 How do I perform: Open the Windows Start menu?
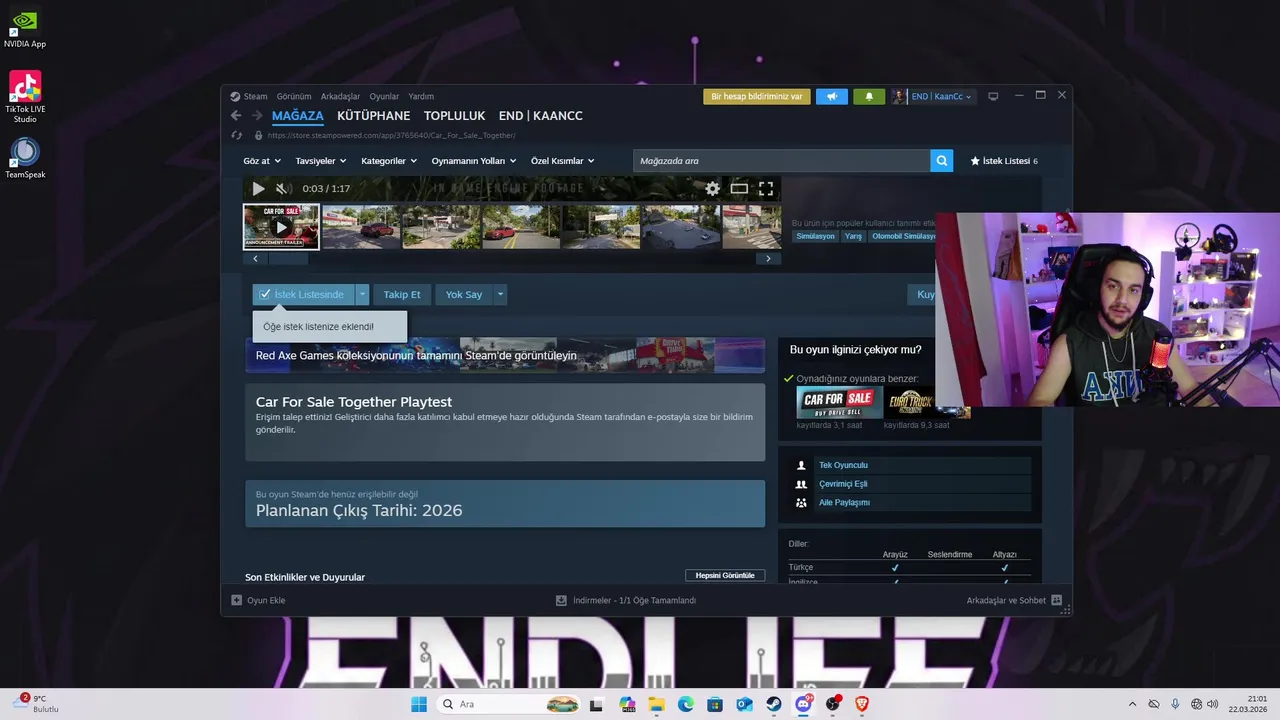(x=418, y=704)
